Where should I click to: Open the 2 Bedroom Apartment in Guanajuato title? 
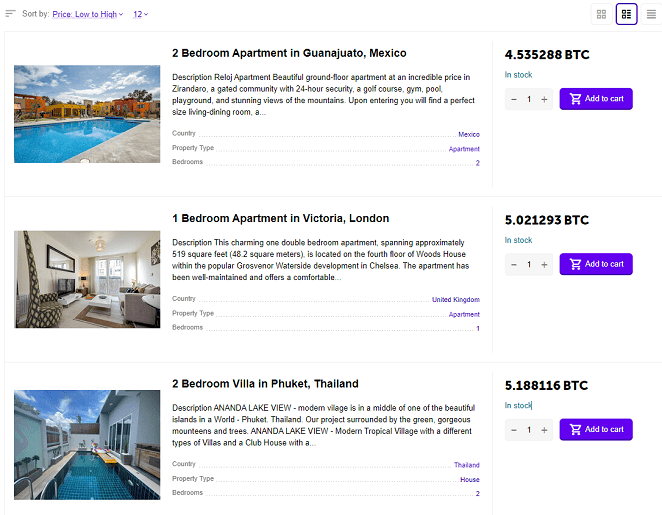(x=289, y=53)
